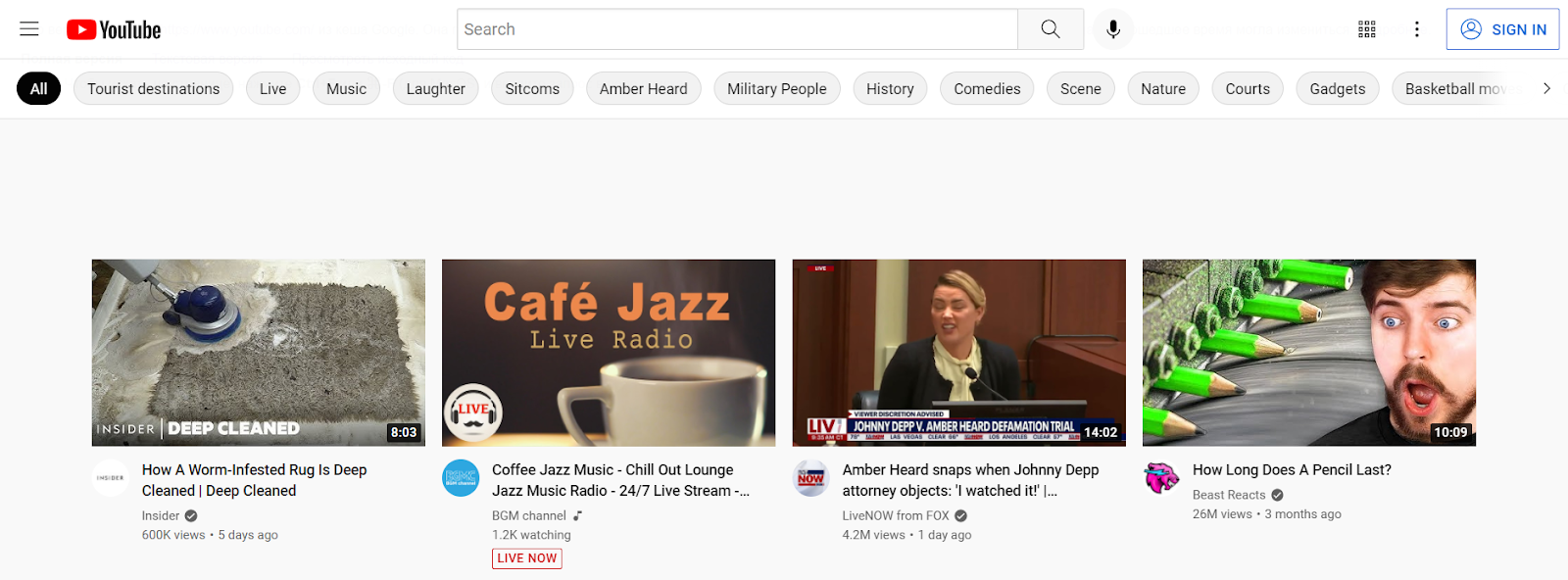Select the Live filter chip

(272, 88)
